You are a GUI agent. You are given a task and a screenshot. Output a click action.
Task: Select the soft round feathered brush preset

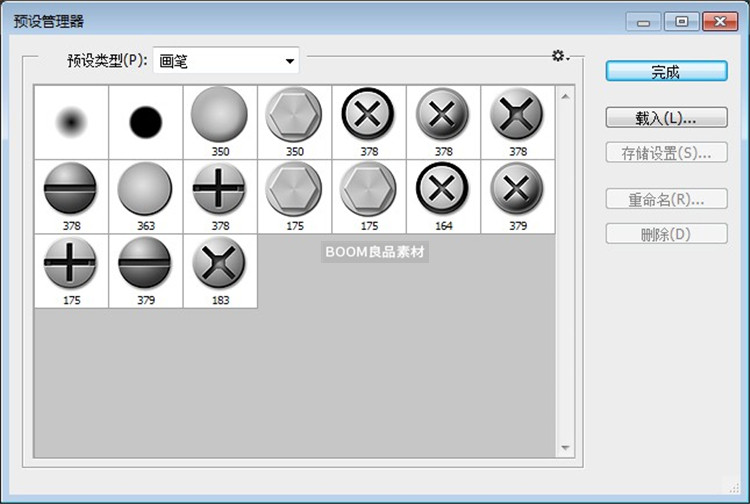71,121
